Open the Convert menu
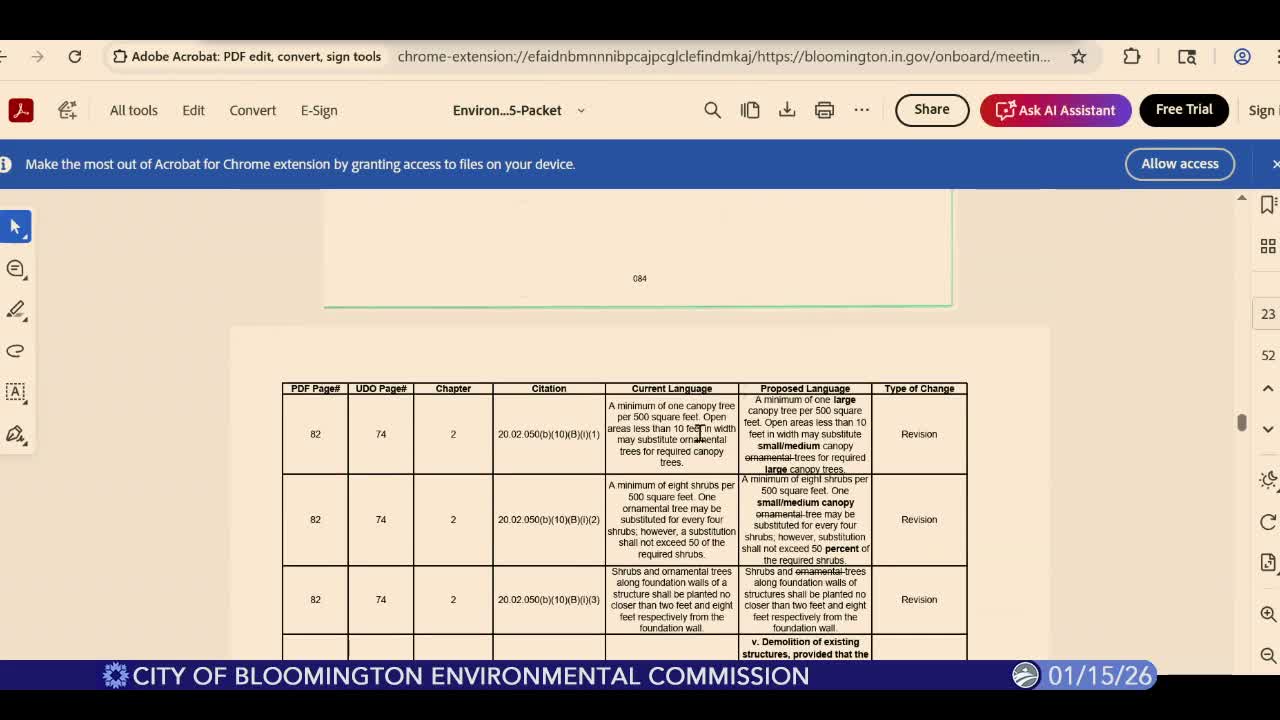Image resolution: width=1280 pixels, height=720 pixels. 252,110
